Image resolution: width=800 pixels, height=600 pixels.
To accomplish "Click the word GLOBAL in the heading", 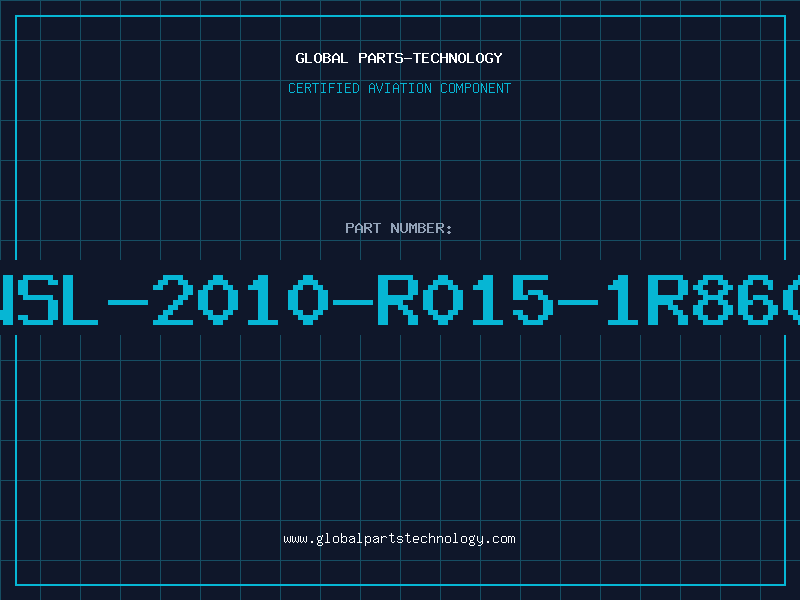I will (322, 59).
